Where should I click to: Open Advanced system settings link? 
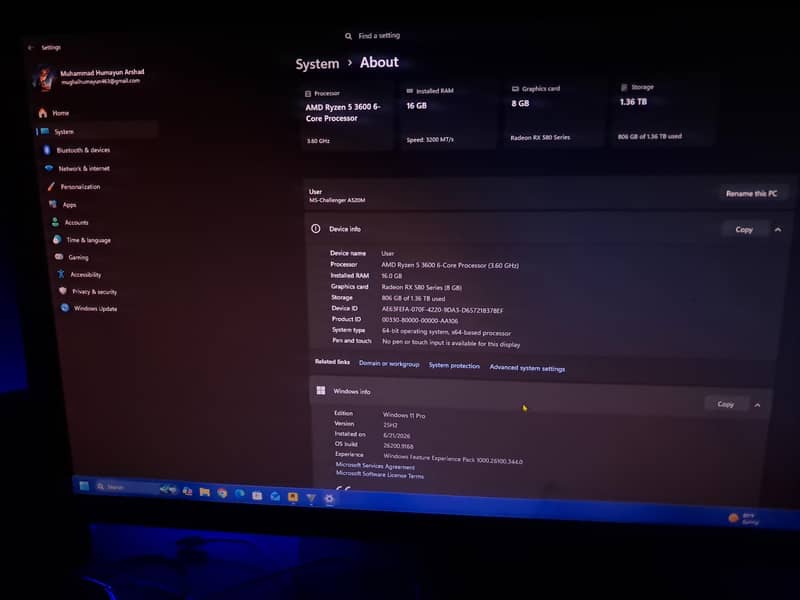(x=527, y=368)
